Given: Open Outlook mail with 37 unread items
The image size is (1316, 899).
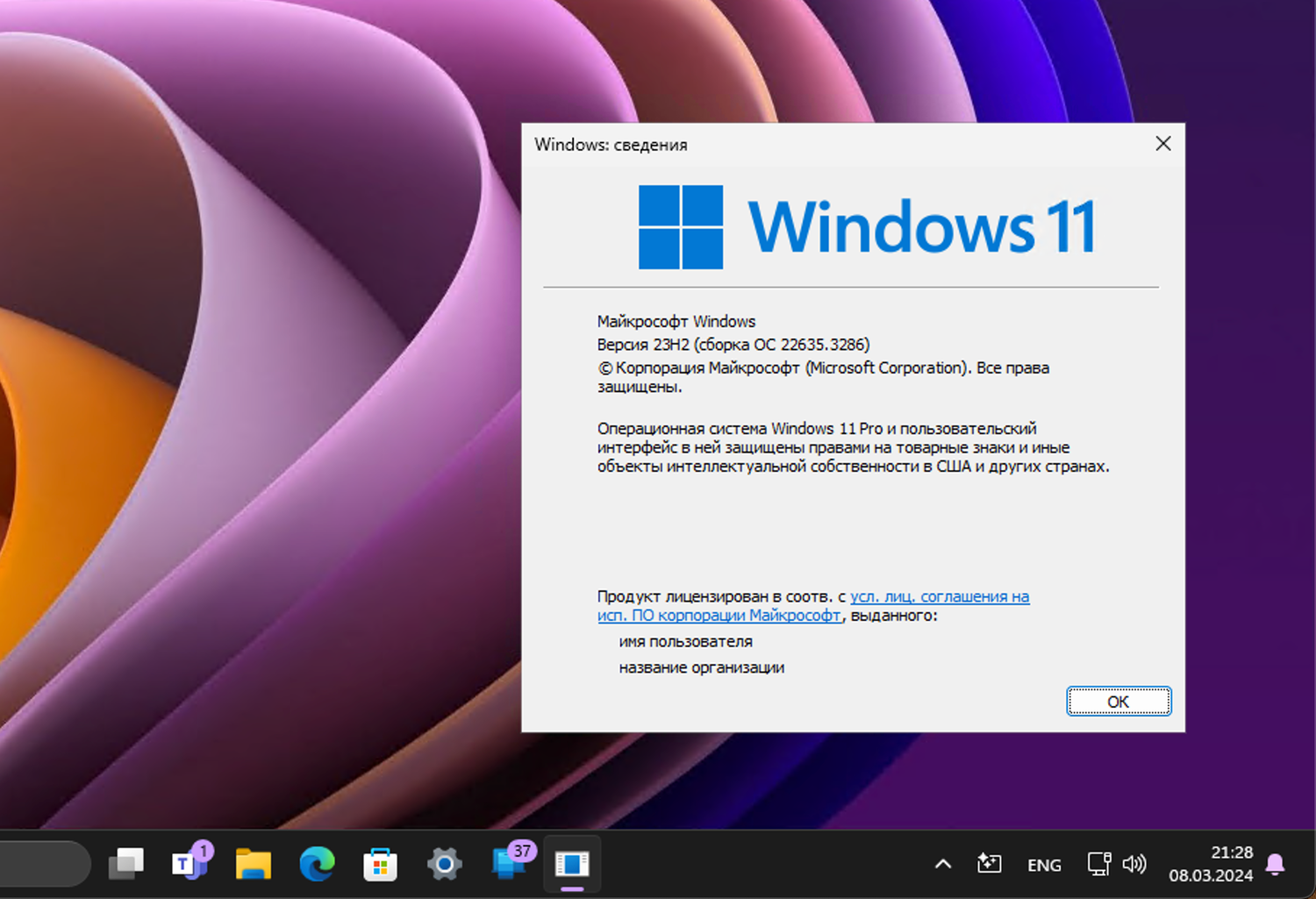Looking at the screenshot, I should coord(507,864).
